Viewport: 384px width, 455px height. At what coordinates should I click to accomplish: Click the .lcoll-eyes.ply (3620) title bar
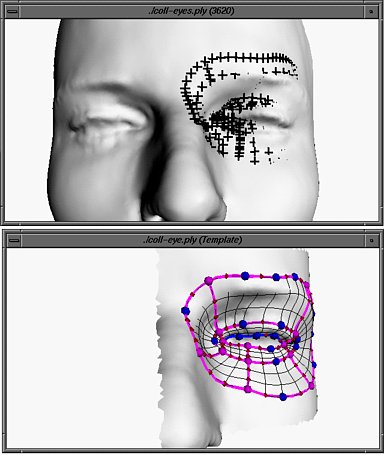tap(192, 11)
